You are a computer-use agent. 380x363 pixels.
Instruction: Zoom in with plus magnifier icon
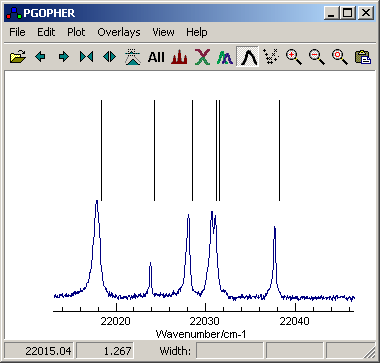[294, 57]
